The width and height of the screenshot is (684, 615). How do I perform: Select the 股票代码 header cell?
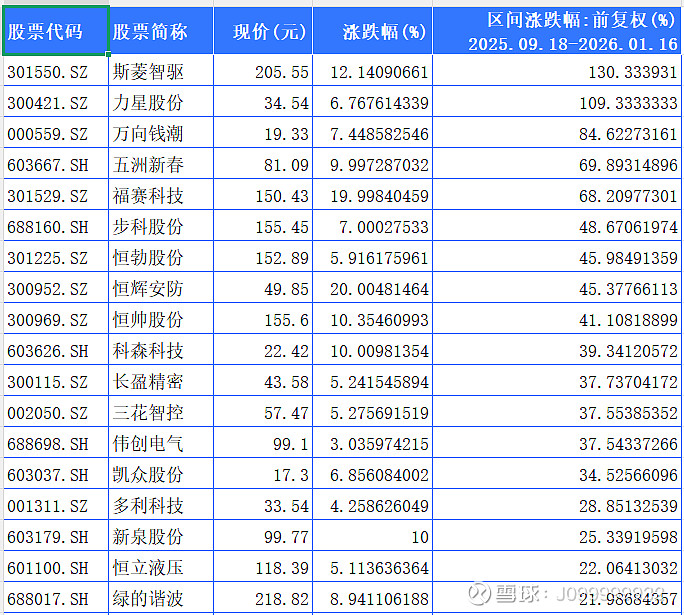(56, 31)
